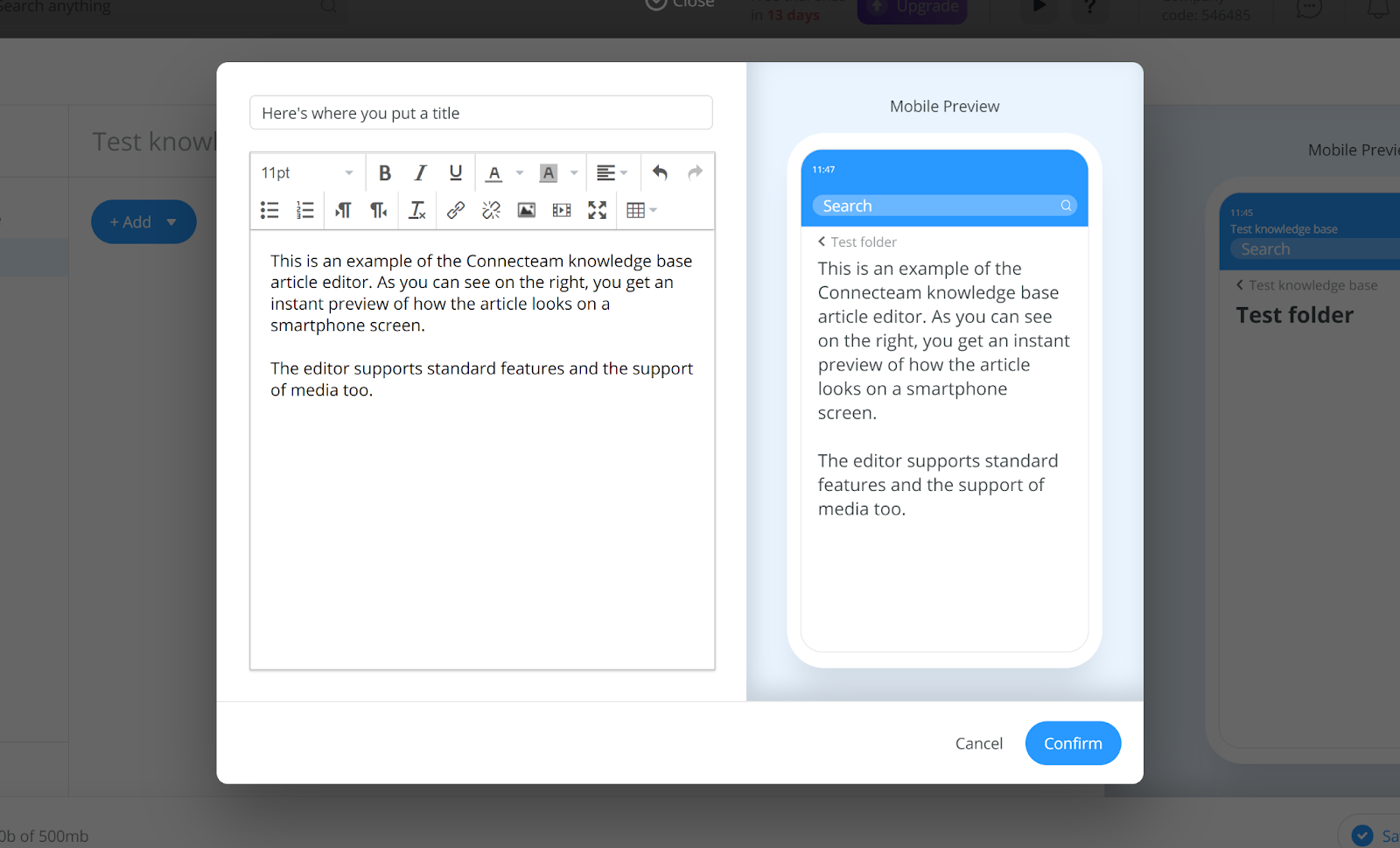This screenshot has height=848, width=1400.
Task: Insert a hyperlink
Action: coord(455,210)
